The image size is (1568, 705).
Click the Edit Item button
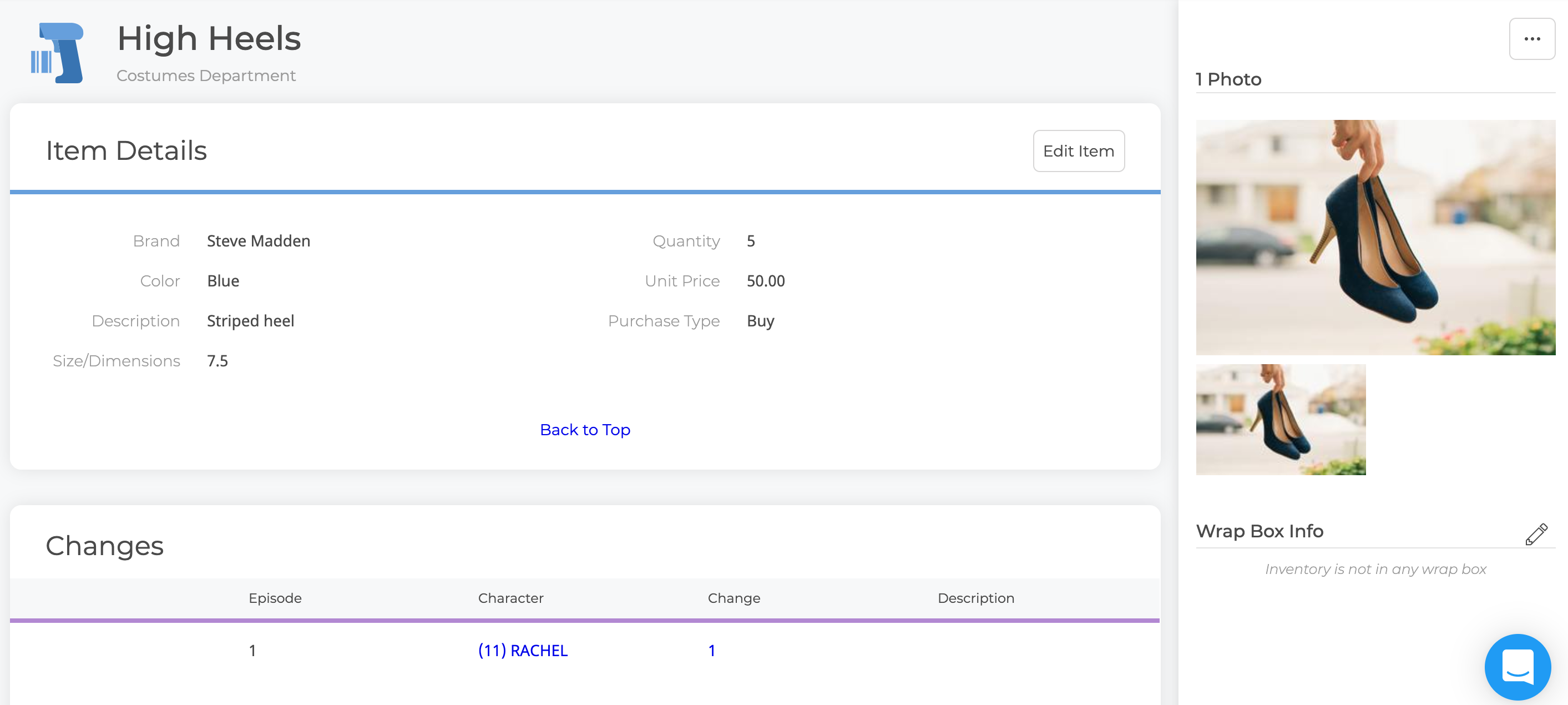click(x=1078, y=151)
